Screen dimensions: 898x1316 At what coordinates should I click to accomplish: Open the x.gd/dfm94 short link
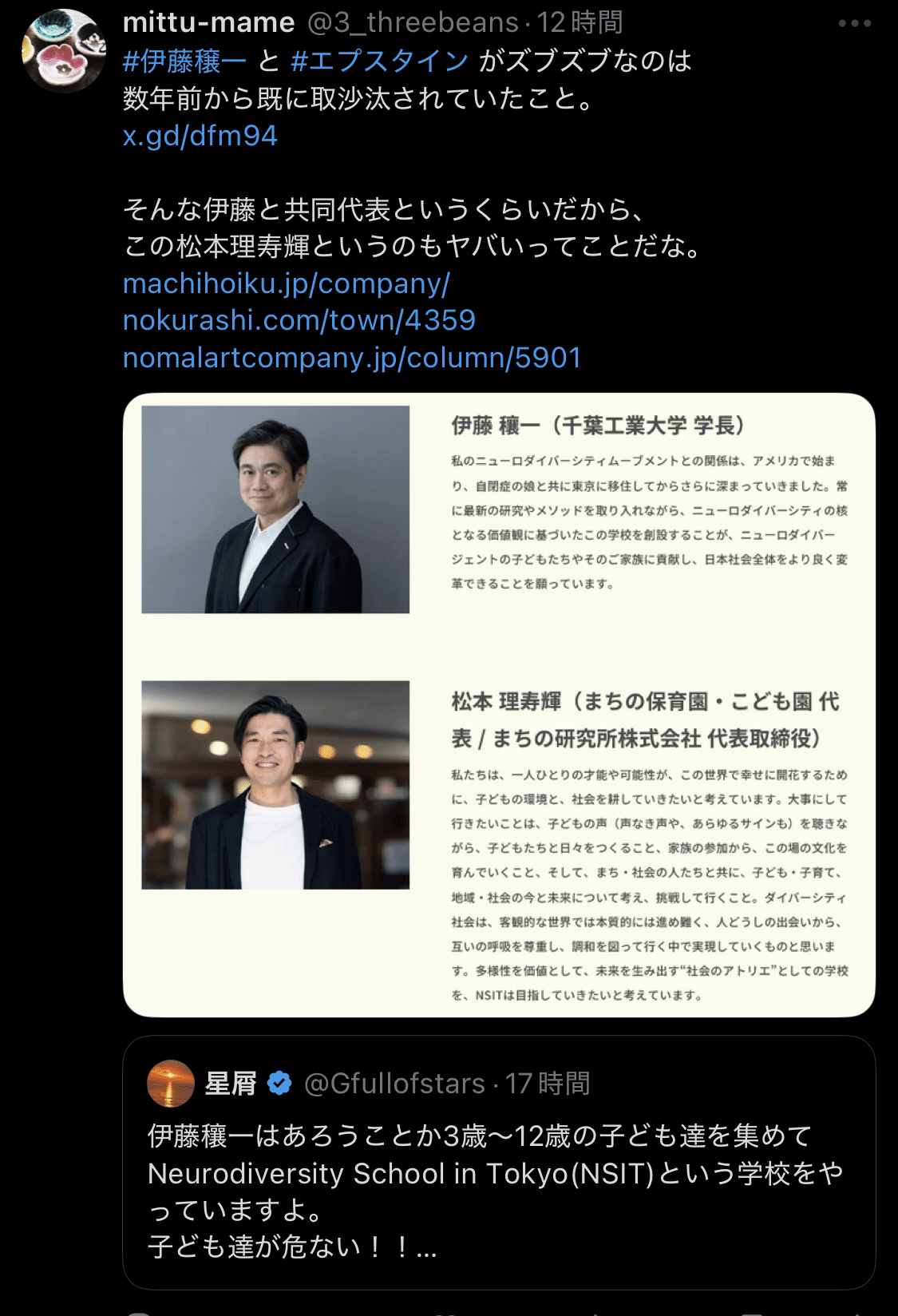click(200, 136)
